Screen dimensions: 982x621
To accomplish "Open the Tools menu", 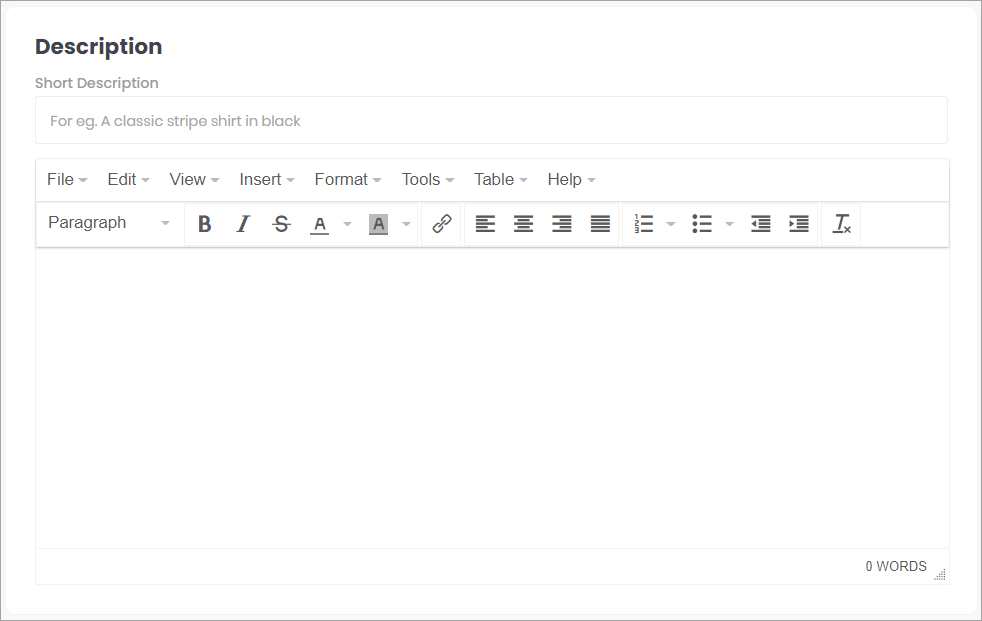I will pyautogui.click(x=428, y=180).
